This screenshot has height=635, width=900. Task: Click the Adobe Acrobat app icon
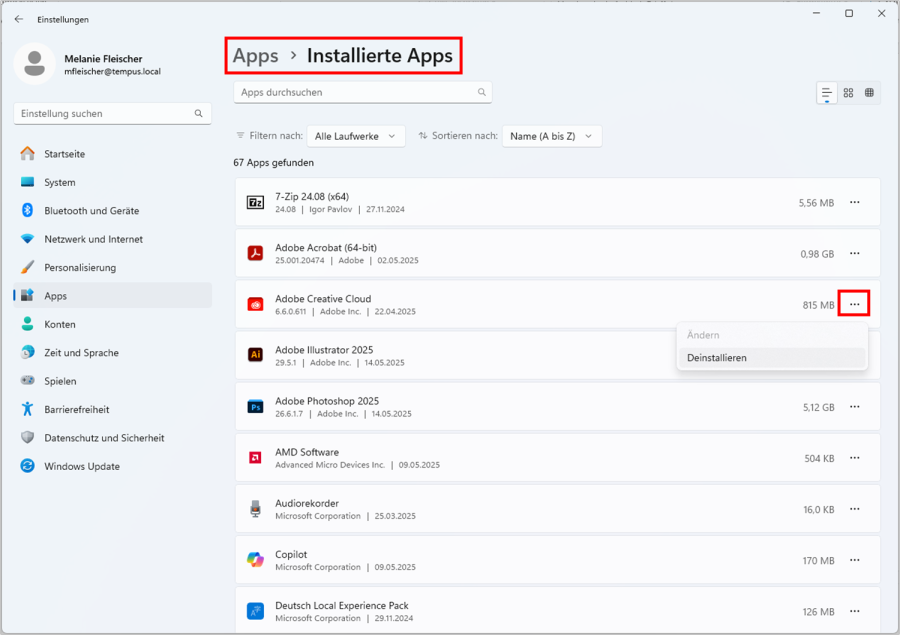pos(255,253)
